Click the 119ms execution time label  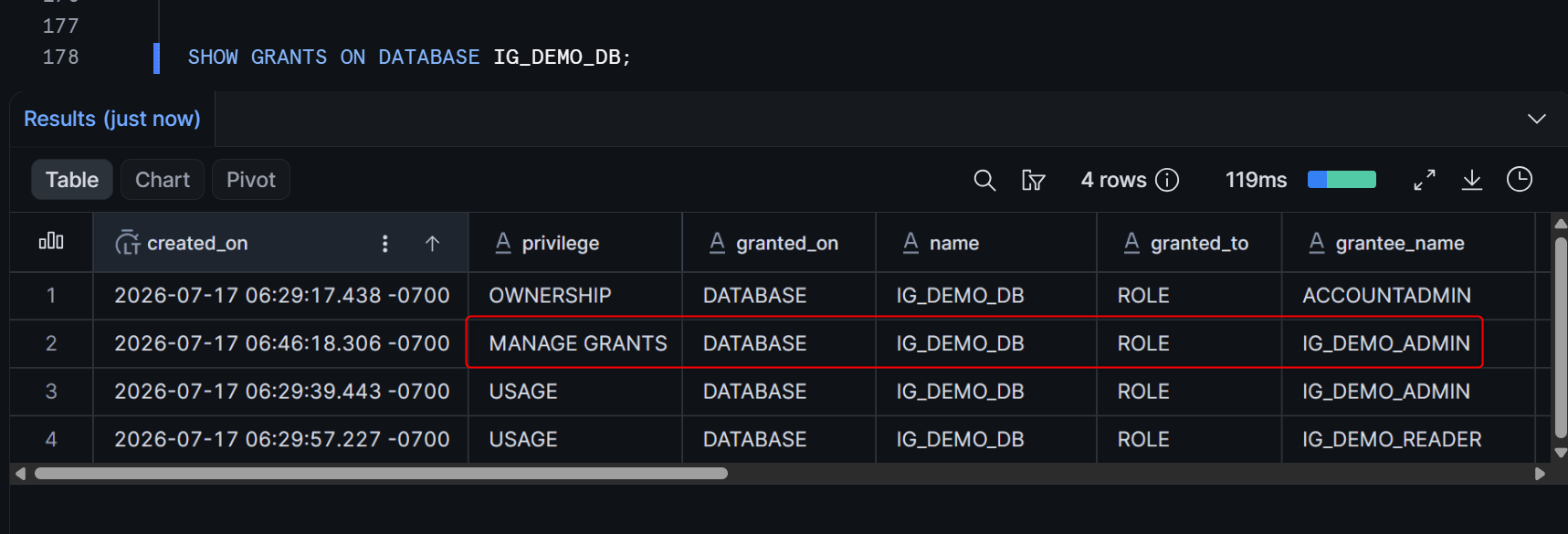(x=1256, y=180)
